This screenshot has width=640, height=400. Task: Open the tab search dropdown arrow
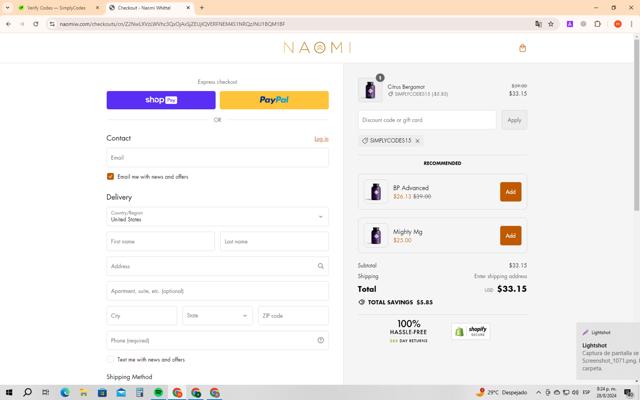tap(7, 7)
